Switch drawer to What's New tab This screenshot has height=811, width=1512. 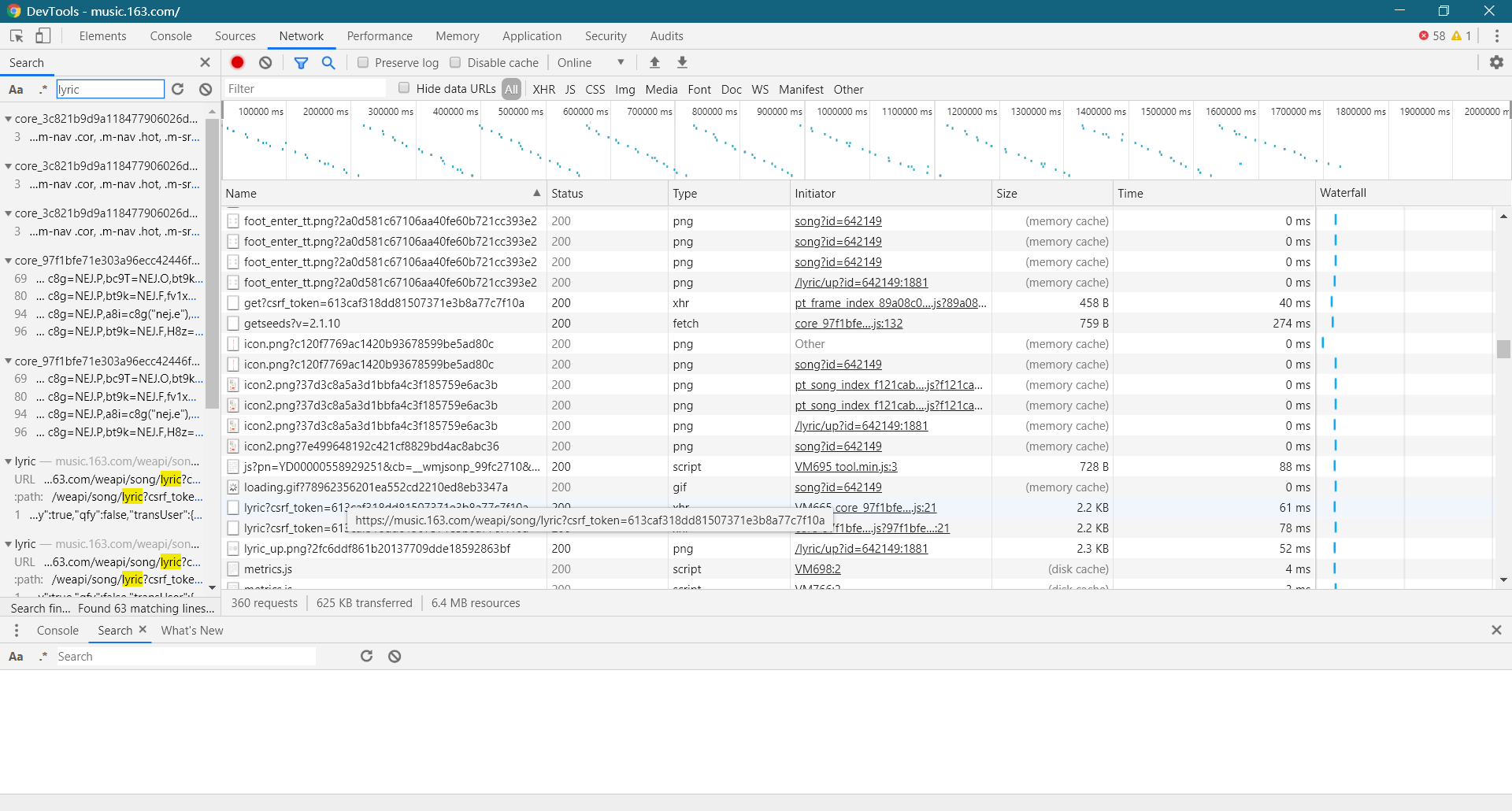(x=192, y=630)
